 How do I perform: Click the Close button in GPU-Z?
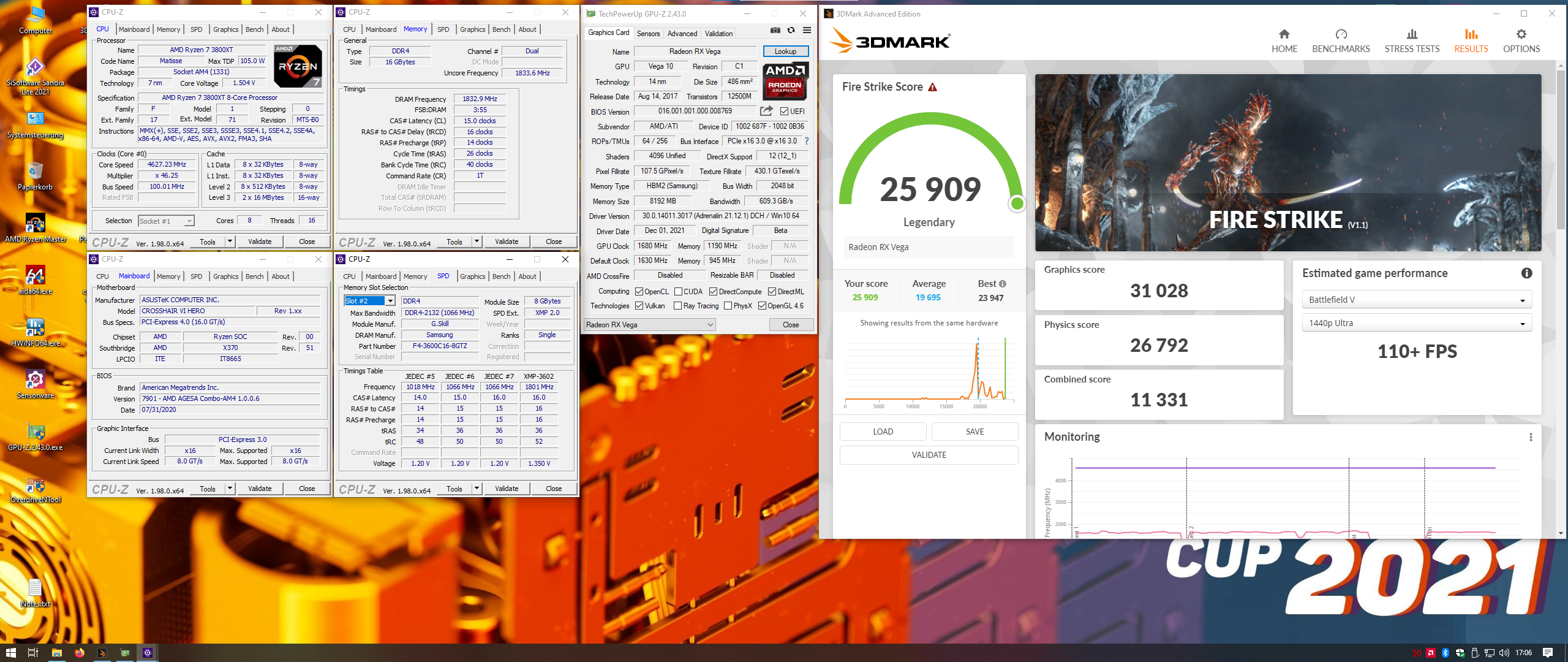click(x=791, y=324)
